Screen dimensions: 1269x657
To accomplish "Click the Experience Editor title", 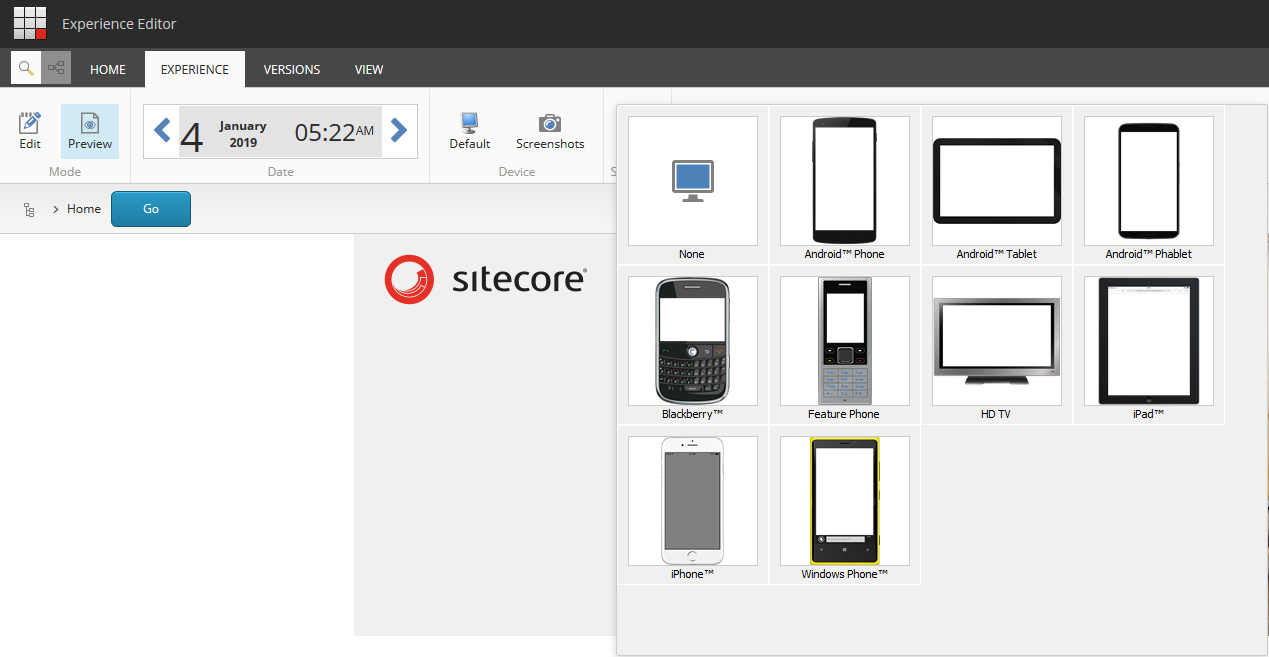I will point(119,24).
